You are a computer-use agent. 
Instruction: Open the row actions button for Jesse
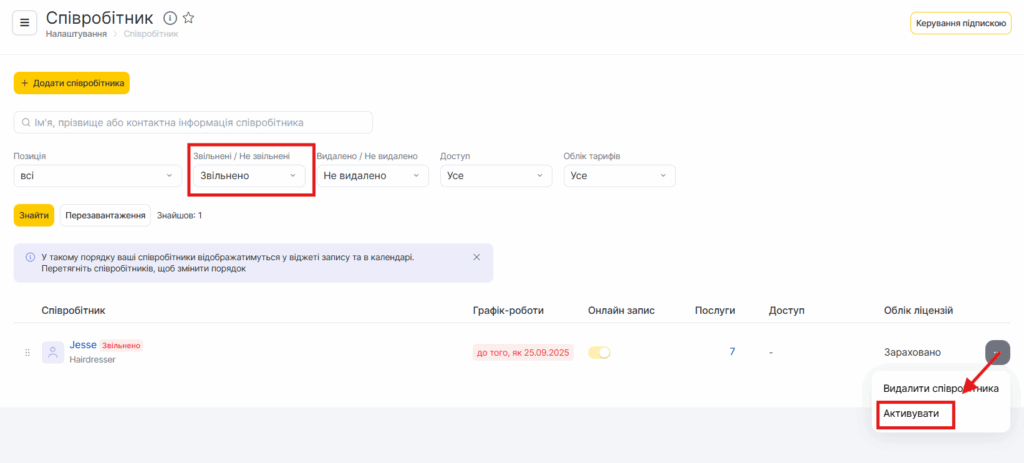coord(996,352)
